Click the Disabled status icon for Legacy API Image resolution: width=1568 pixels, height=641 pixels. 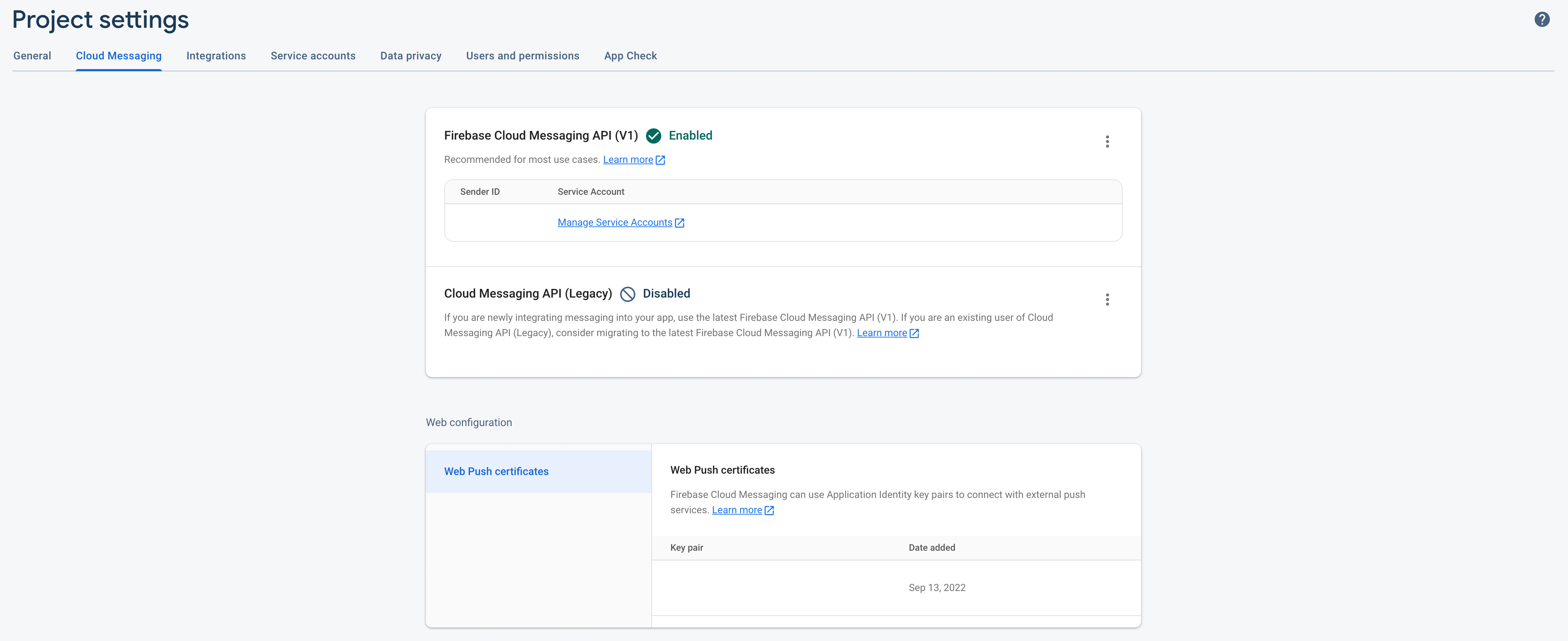point(628,294)
